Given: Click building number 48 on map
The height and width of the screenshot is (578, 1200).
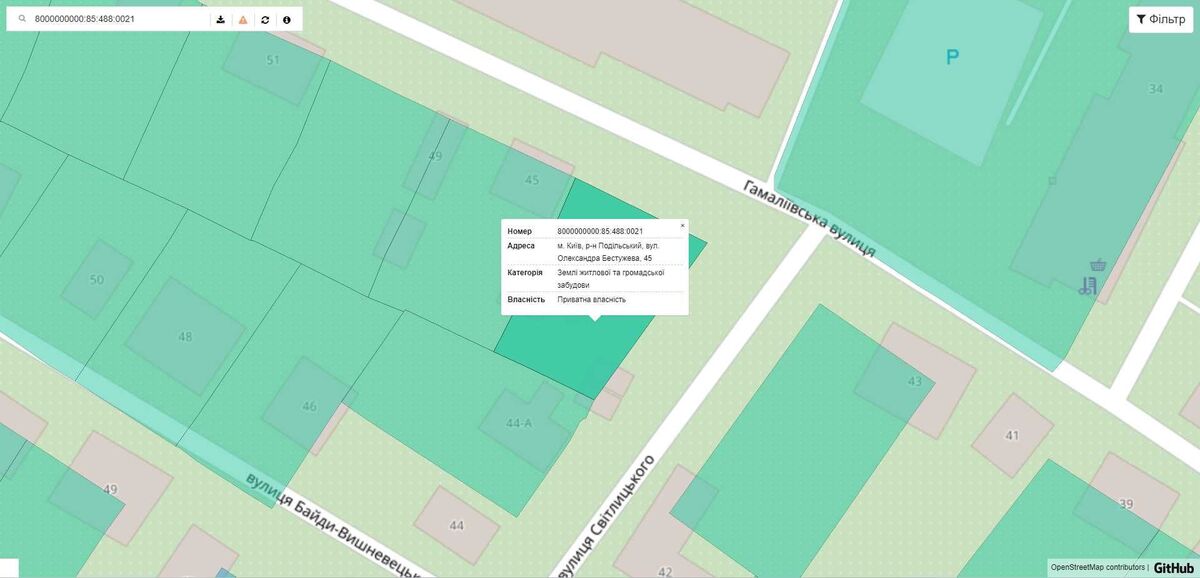Looking at the screenshot, I should coord(185,337).
